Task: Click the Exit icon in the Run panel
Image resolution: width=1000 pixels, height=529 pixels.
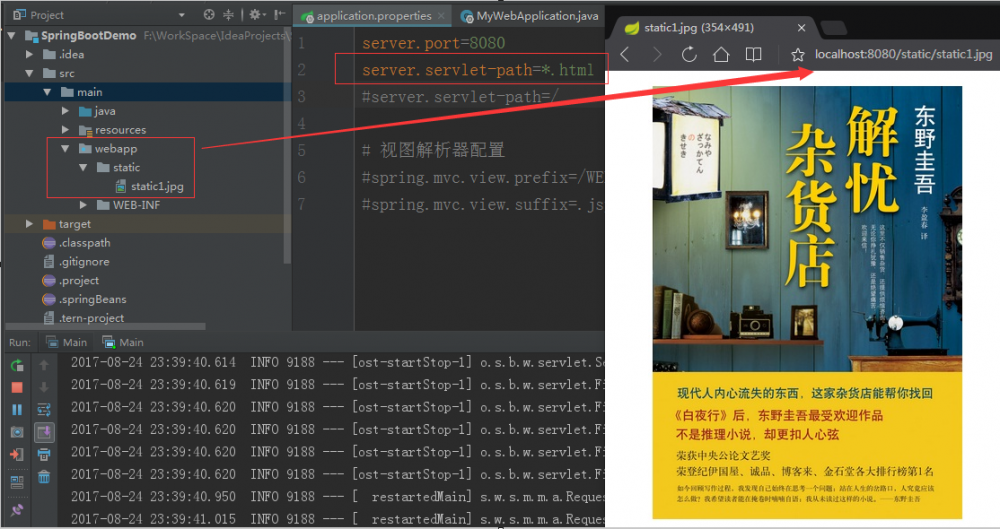Action: (x=17, y=454)
